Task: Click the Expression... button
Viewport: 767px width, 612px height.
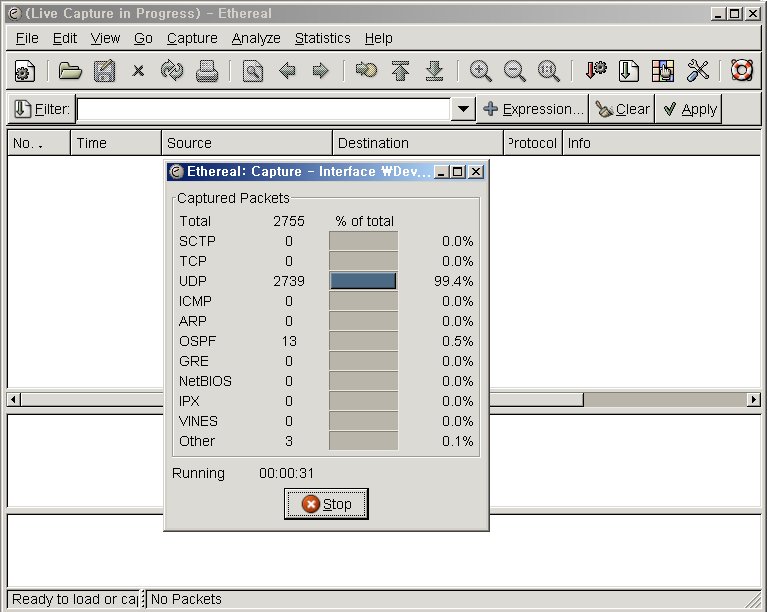Action: (533, 109)
